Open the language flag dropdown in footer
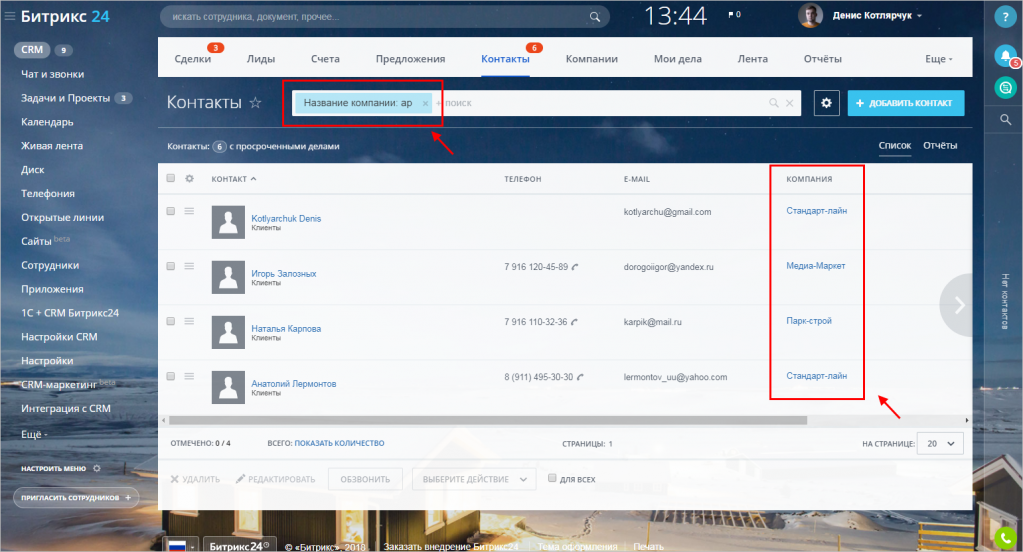Screen dimensions: 1023x552 pyautogui.click(x=181, y=545)
